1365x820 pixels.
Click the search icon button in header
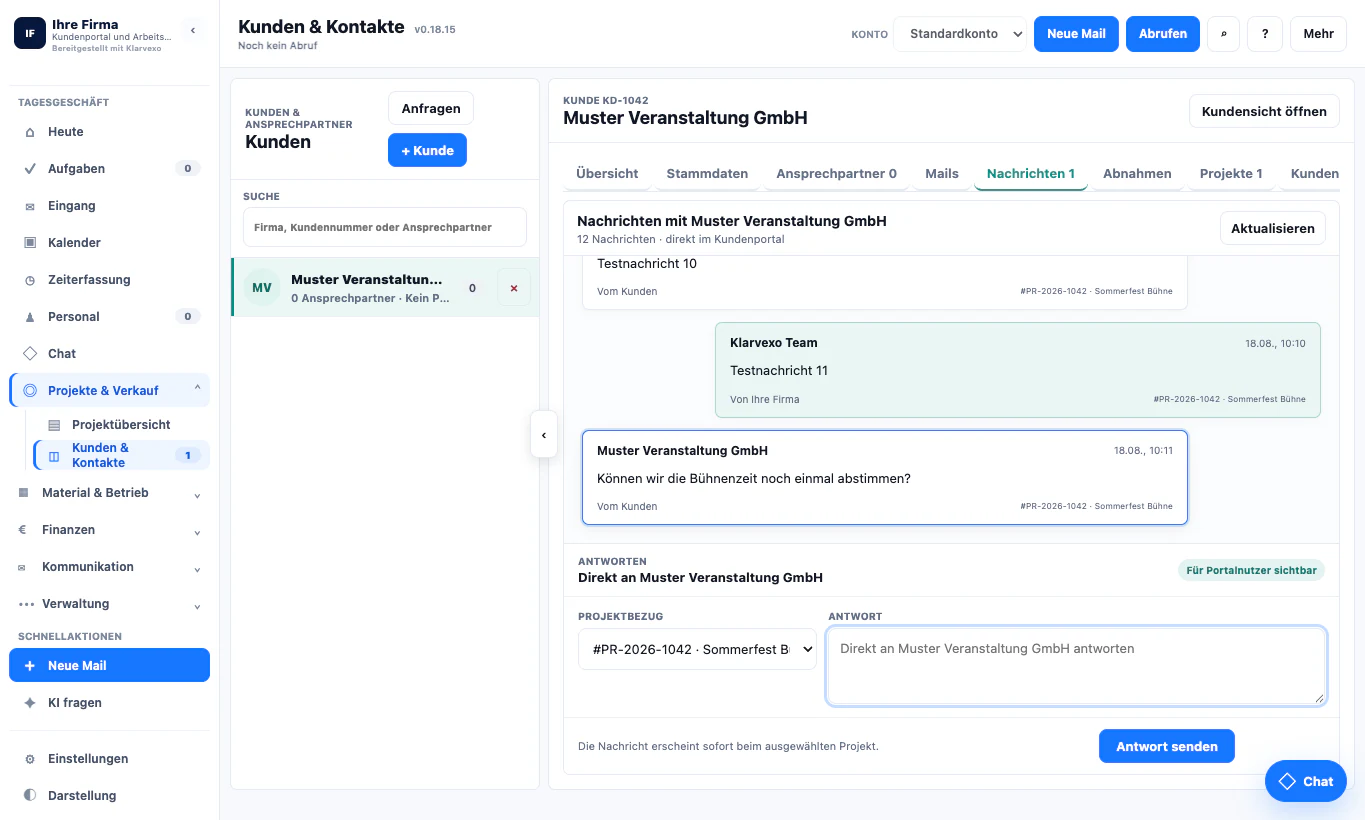[1223, 34]
